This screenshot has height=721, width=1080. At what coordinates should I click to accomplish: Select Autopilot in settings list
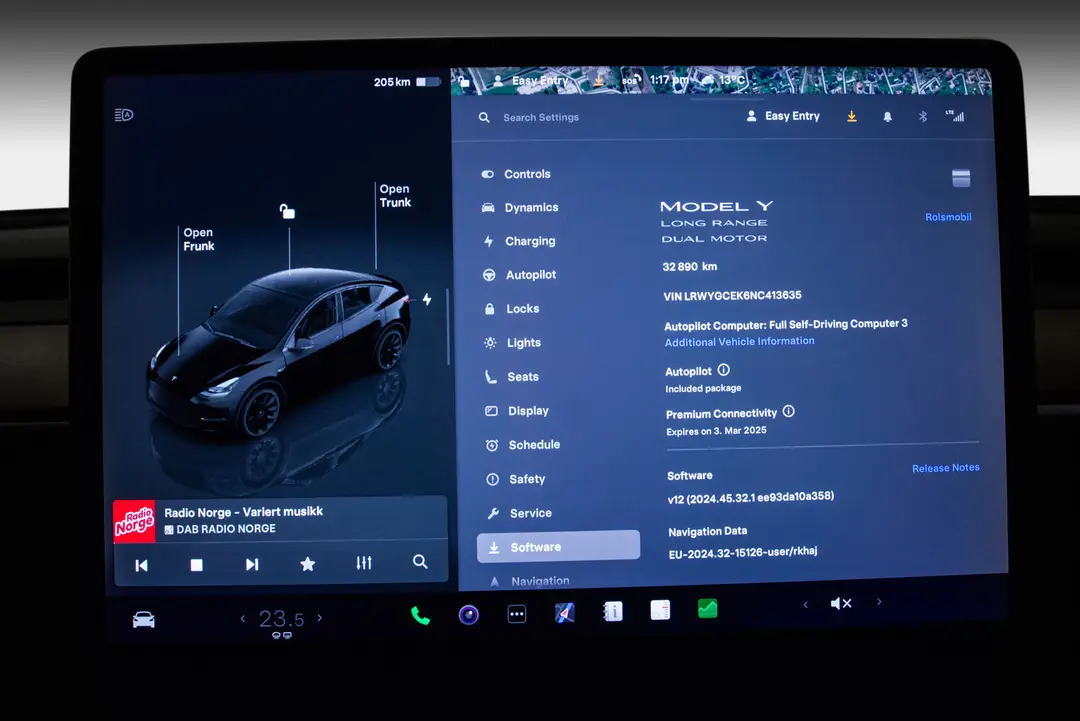click(x=520, y=275)
